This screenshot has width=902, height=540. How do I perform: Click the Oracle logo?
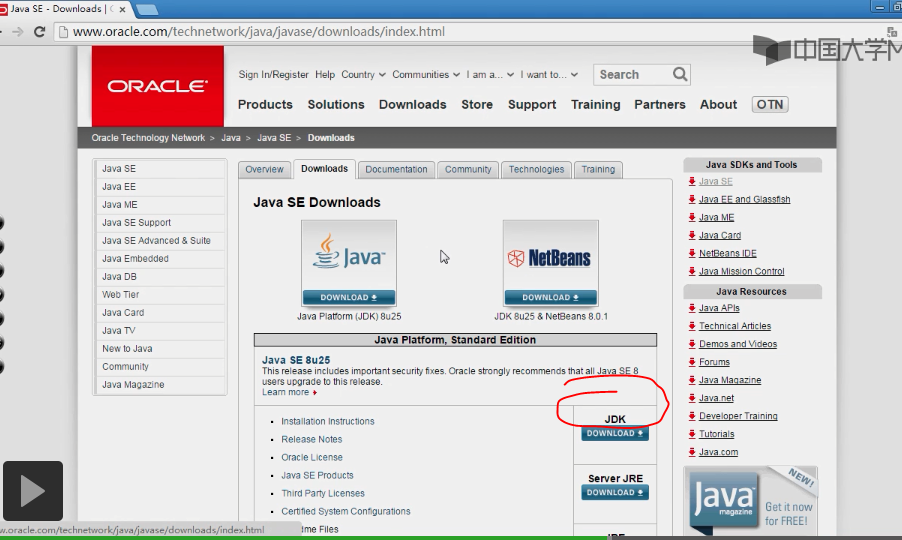(x=157, y=86)
